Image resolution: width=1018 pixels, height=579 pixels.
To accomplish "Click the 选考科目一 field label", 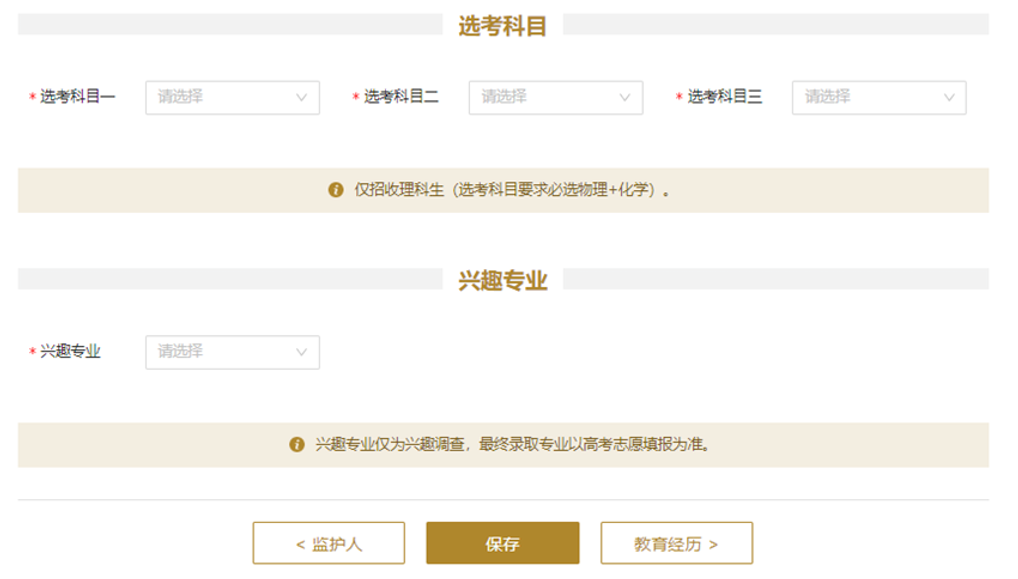I will (78, 97).
